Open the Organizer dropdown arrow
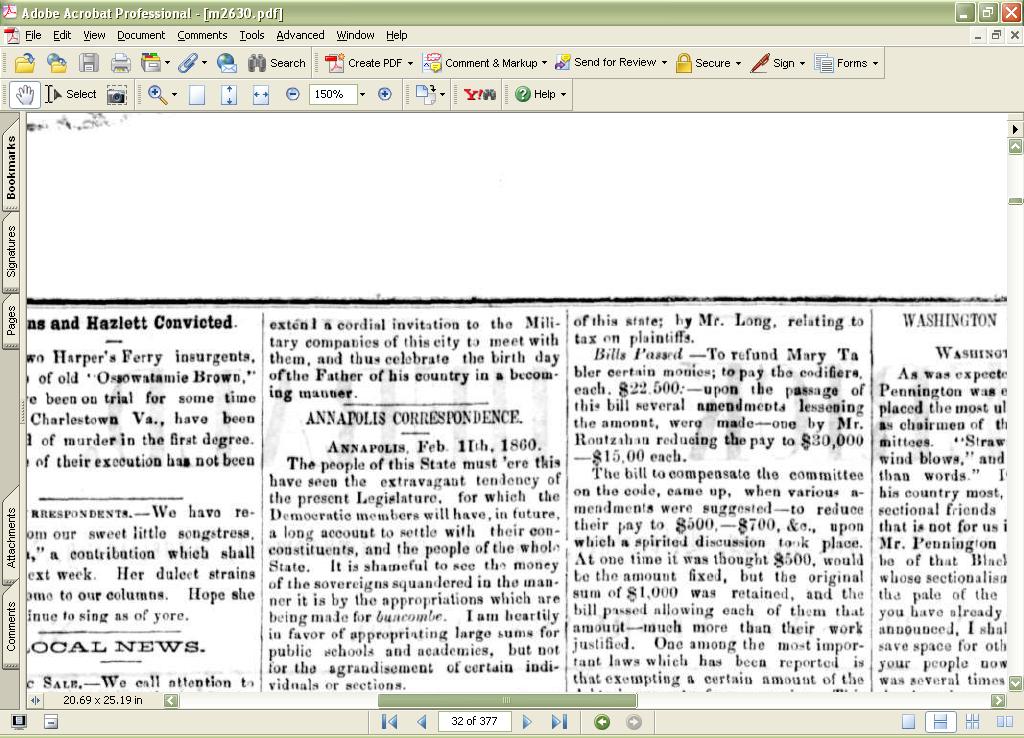1024x738 pixels. coord(167,63)
